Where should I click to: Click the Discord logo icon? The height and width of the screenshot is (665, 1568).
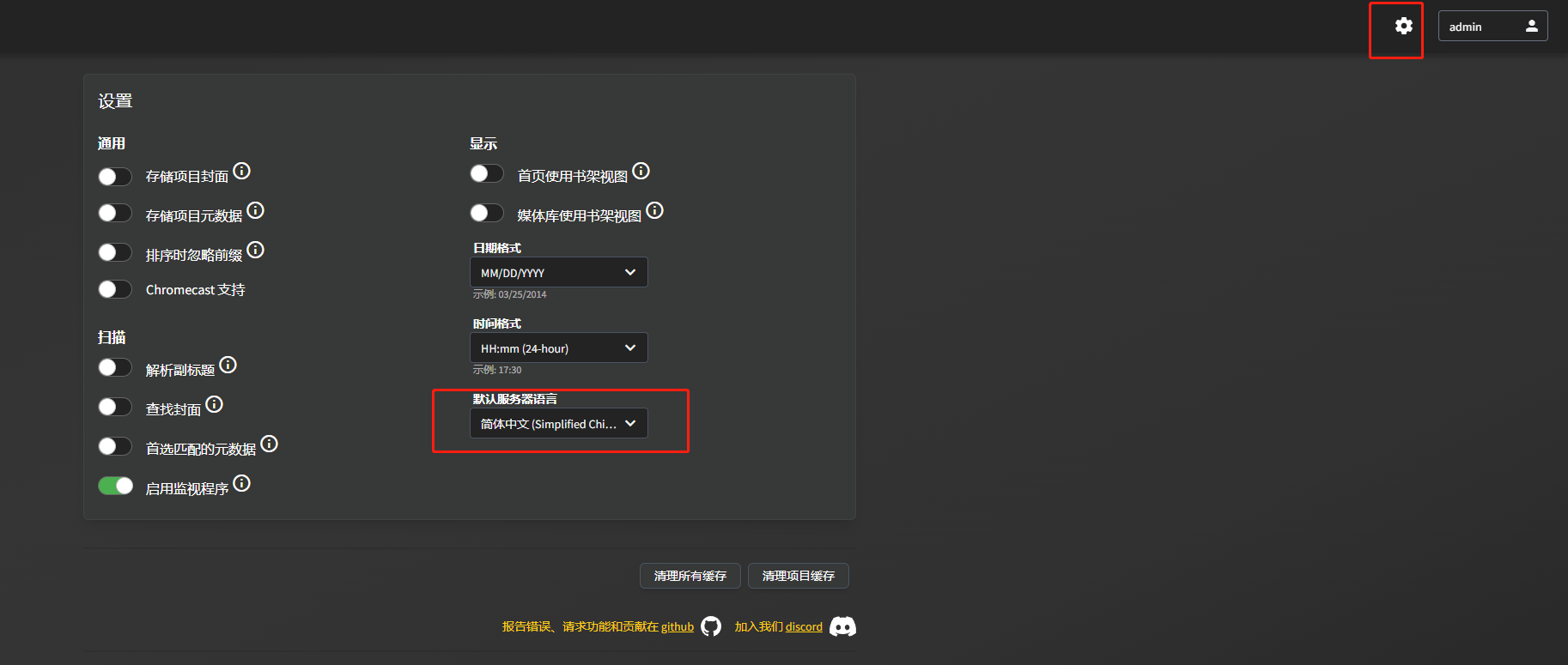tap(842, 626)
